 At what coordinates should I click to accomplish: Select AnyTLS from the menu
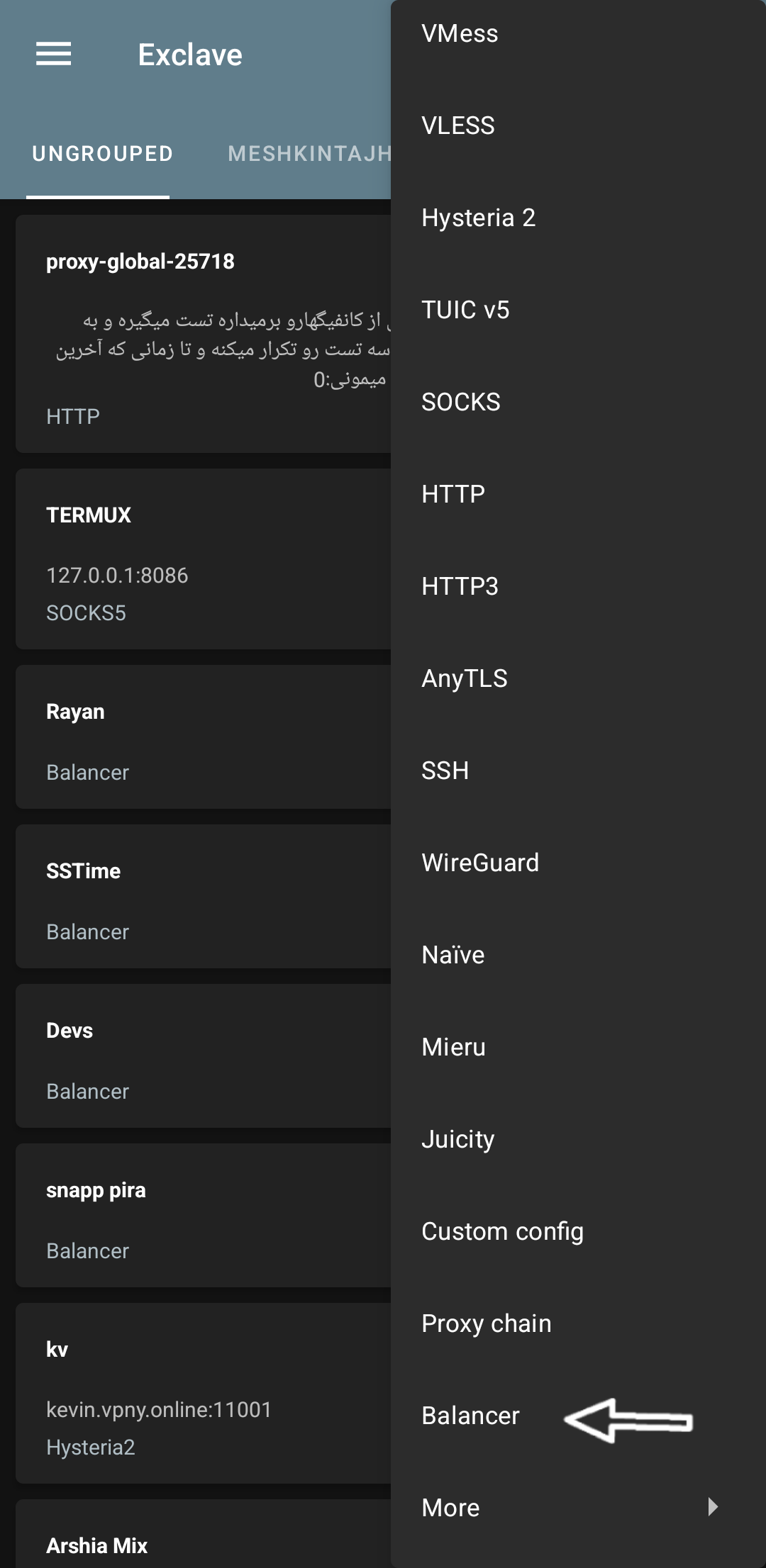pos(465,679)
